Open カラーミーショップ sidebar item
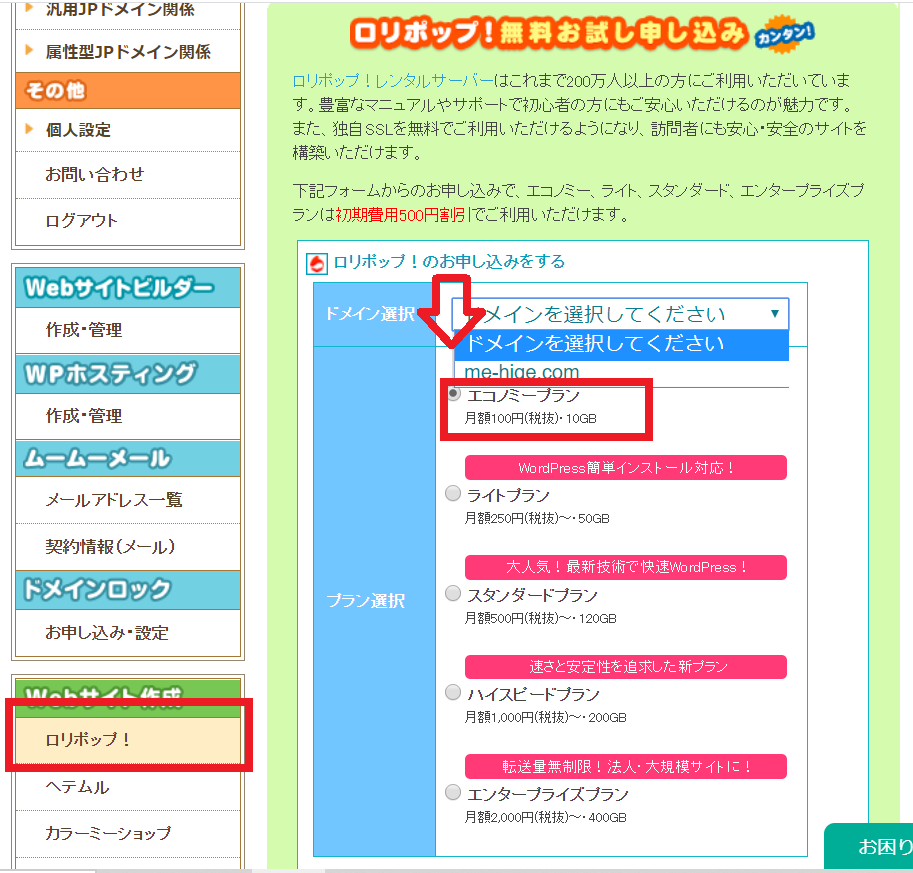 (108, 833)
